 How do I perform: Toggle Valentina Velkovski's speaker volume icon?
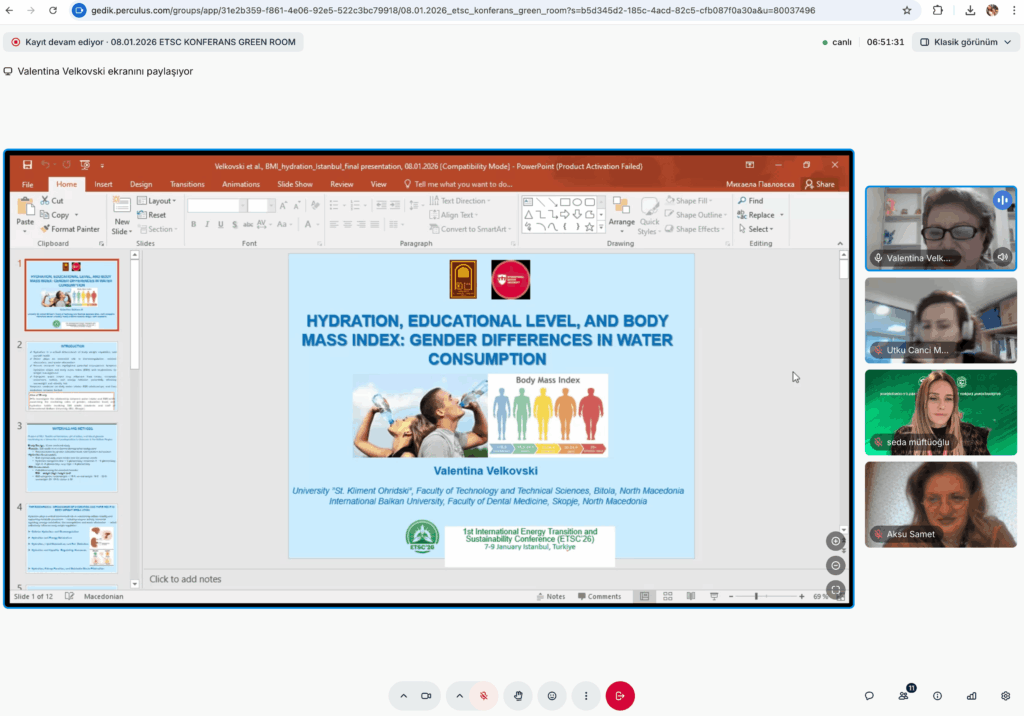1003,257
